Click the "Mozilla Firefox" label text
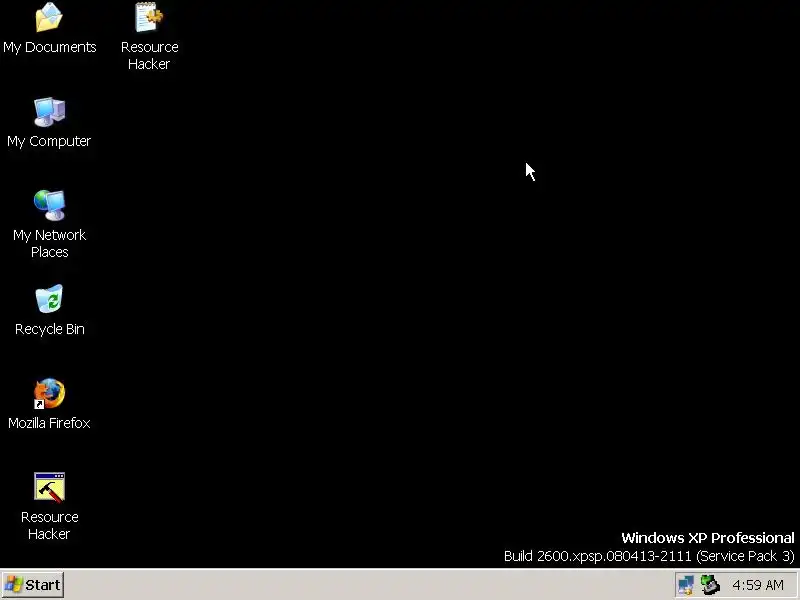Screen dimensions: 800x600 point(49,423)
